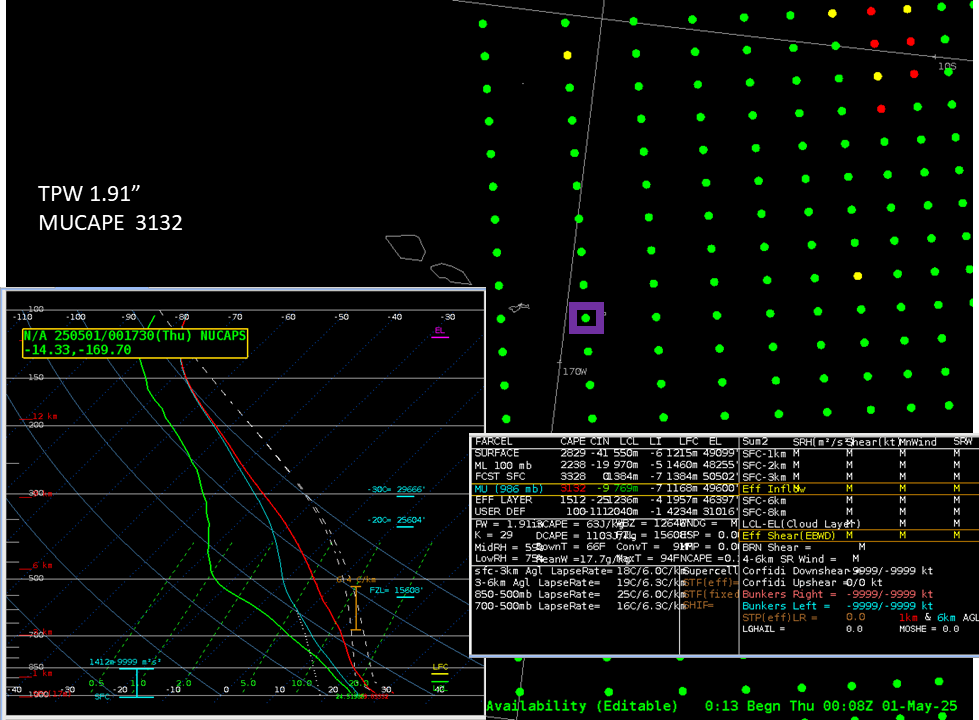
Task: Click the isolated yellow dot amid green points on map's right
Action: 858,276
